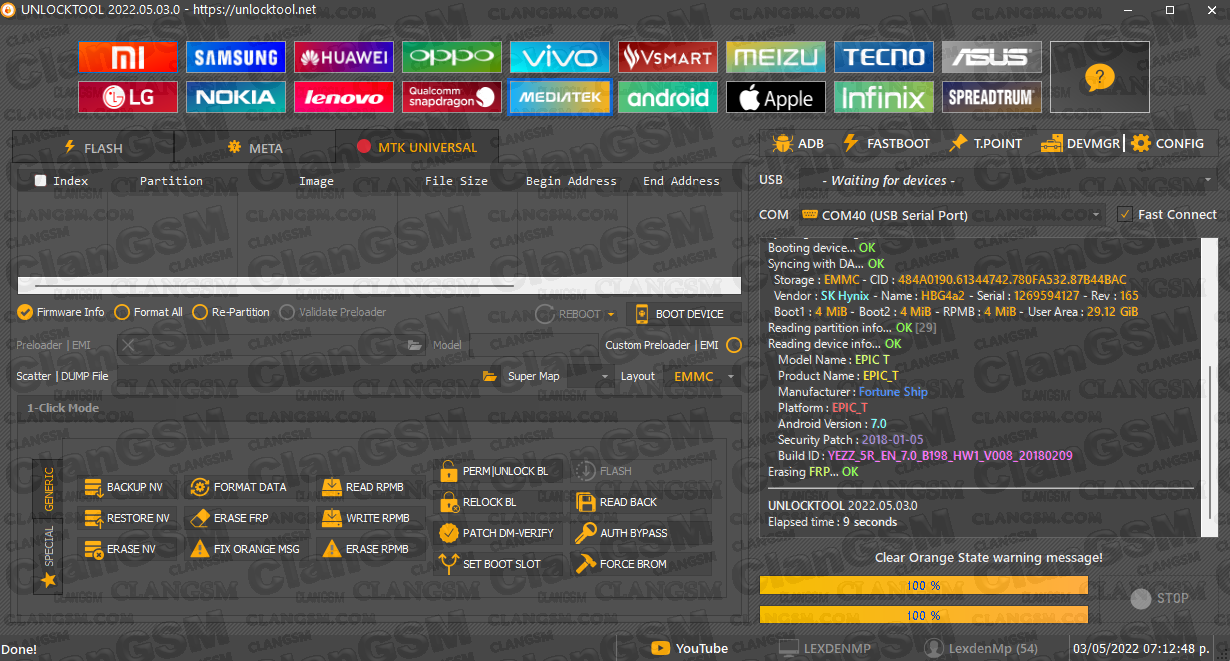Open the Apple brand section
Image resolution: width=1230 pixels, height=661 pixels.
[776, 97]
